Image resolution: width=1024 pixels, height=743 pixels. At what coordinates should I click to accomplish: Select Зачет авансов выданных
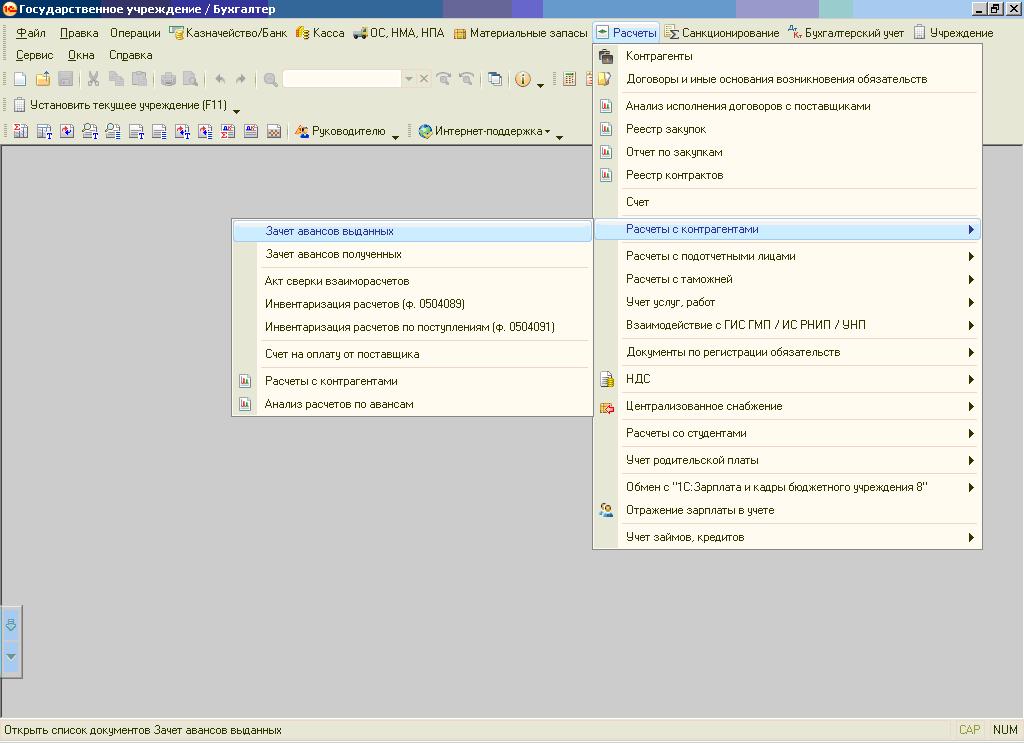(329, 231)
